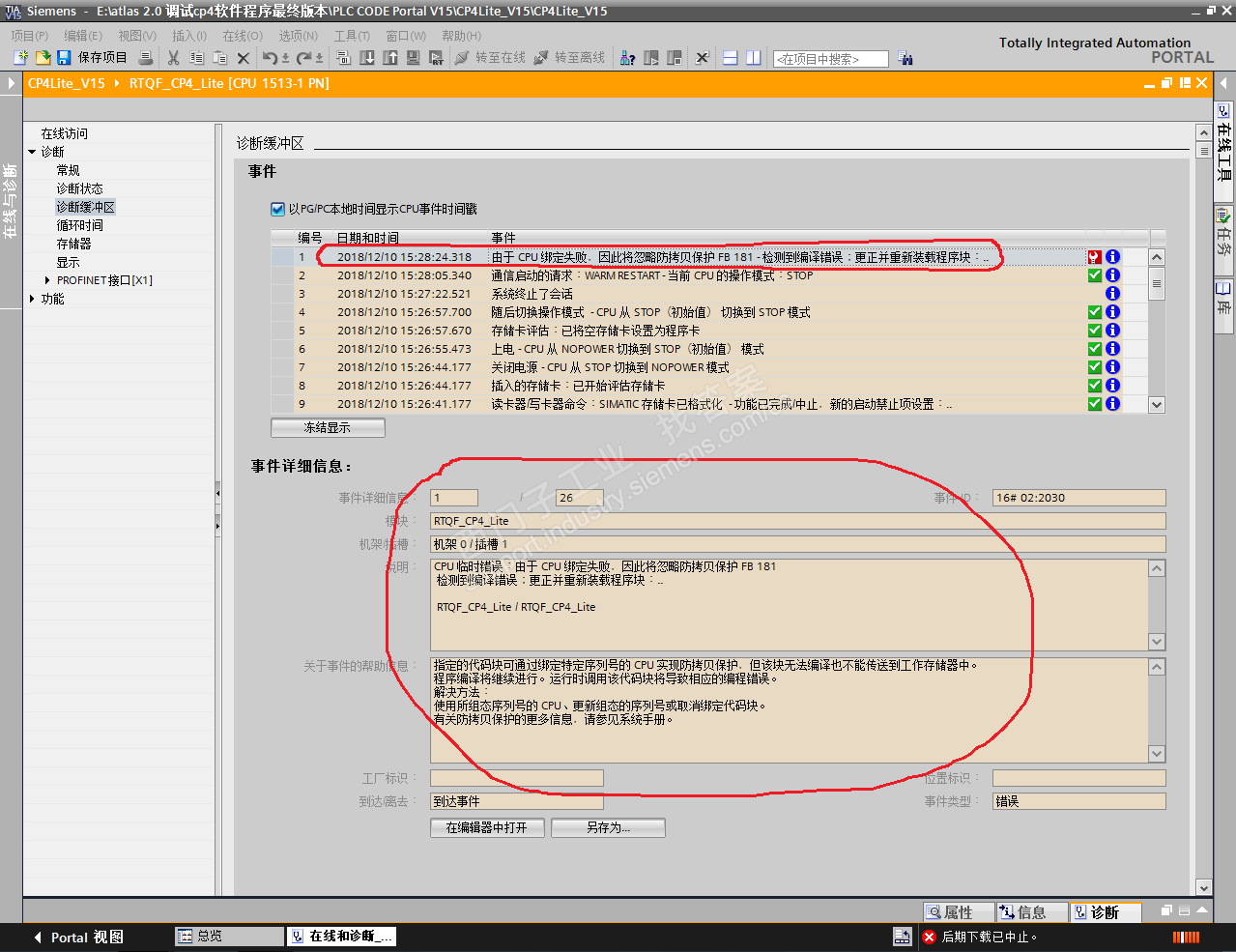The height and width of the screenshot is (952, 1236).
Task: Open the 项目(P) menu
Action: 30,36
